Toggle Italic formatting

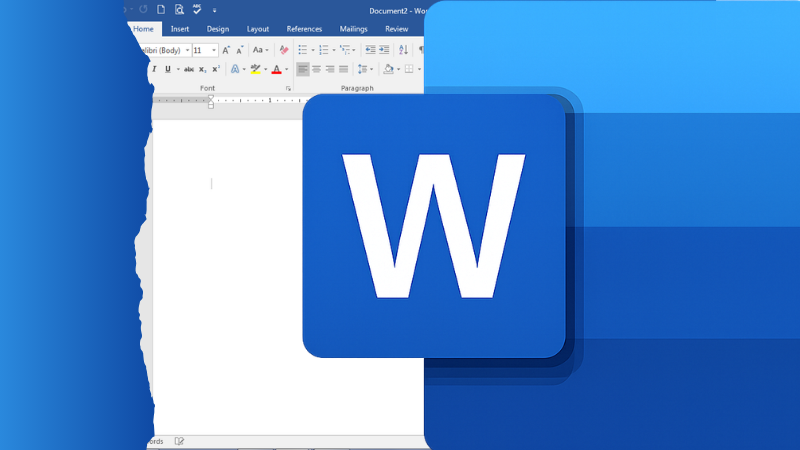coord(154,69)
